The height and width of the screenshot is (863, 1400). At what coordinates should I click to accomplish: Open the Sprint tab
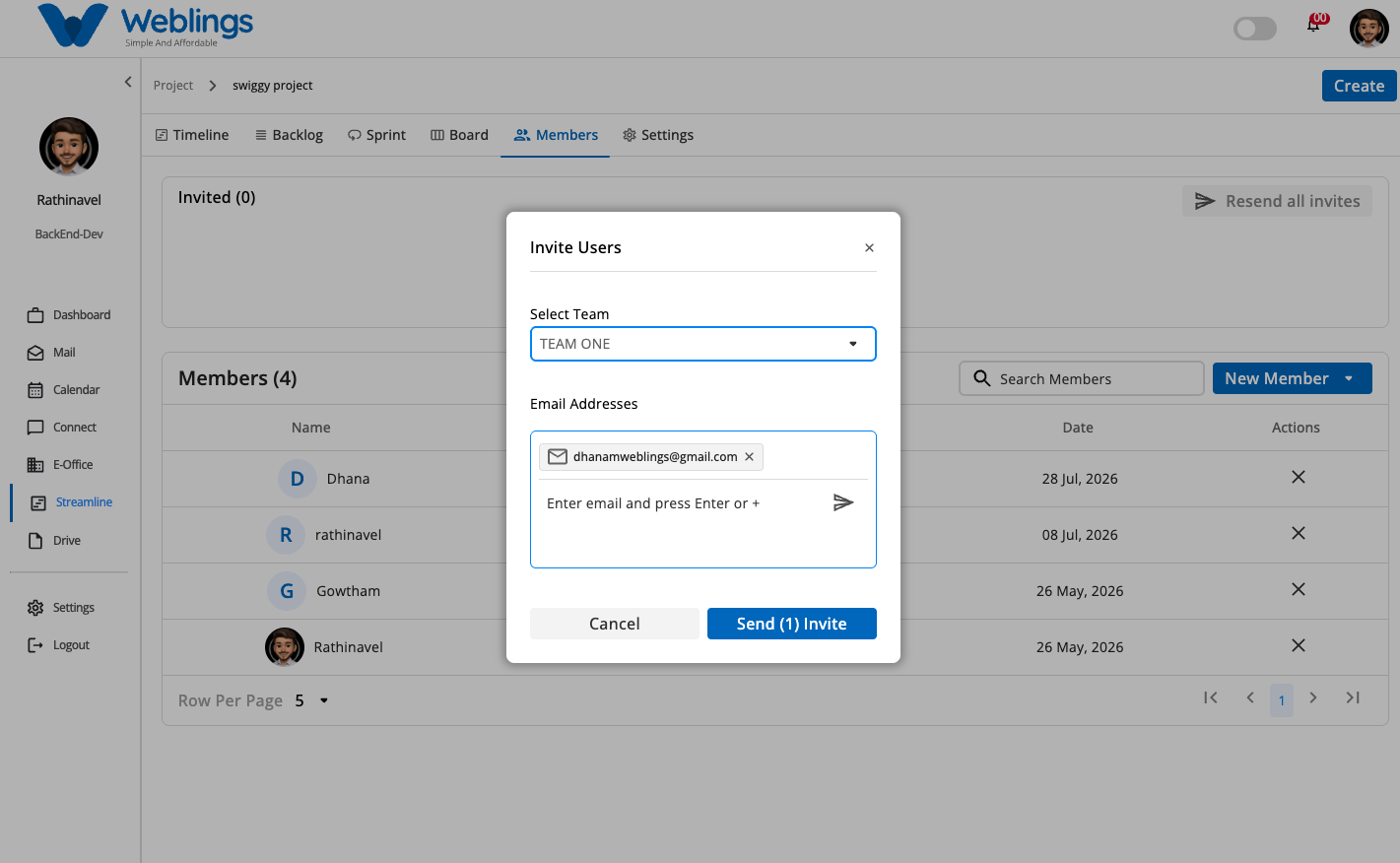point(376,135)
